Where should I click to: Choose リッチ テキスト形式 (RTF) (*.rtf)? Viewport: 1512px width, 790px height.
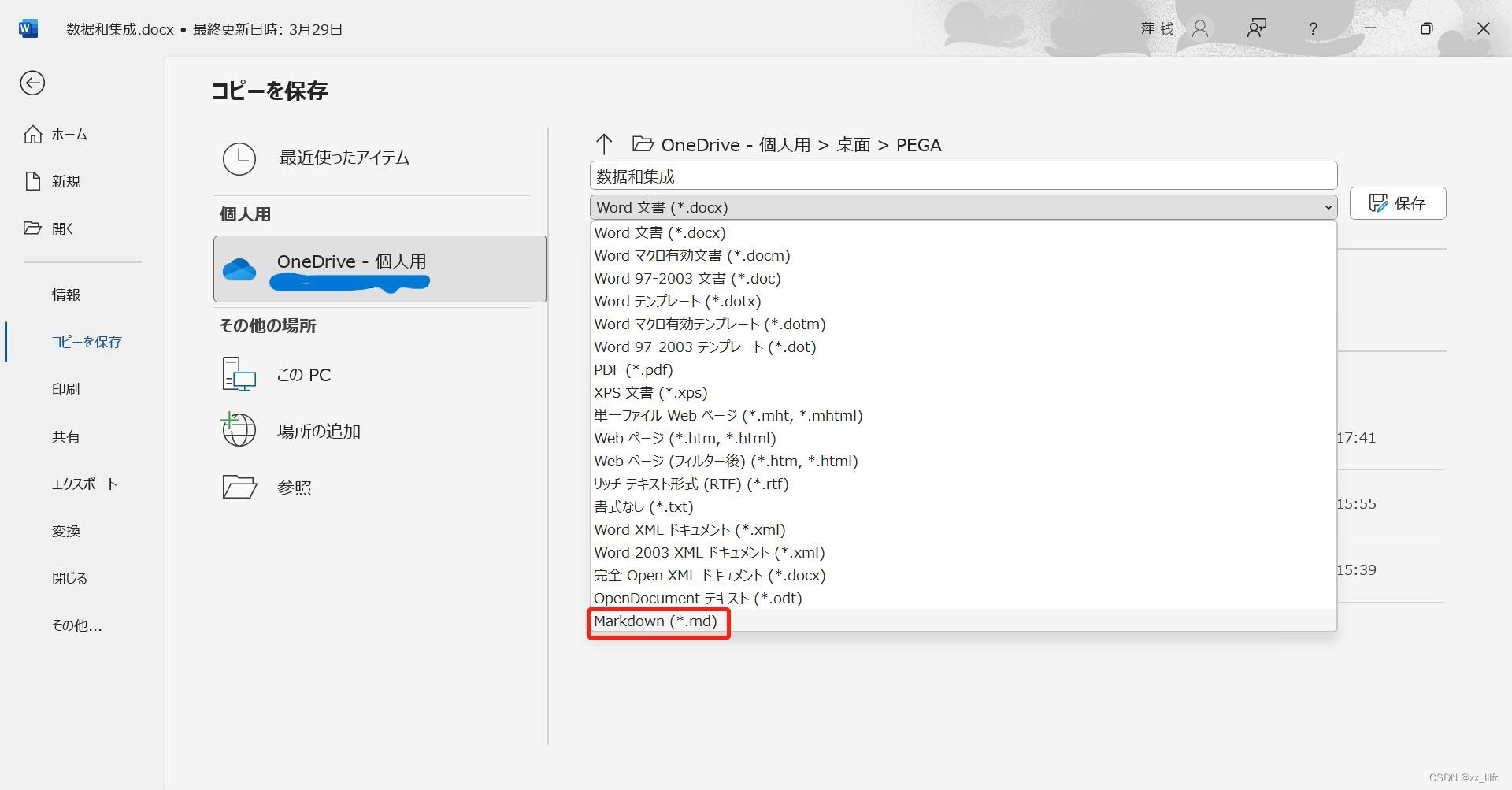click(x=963, y=484)
